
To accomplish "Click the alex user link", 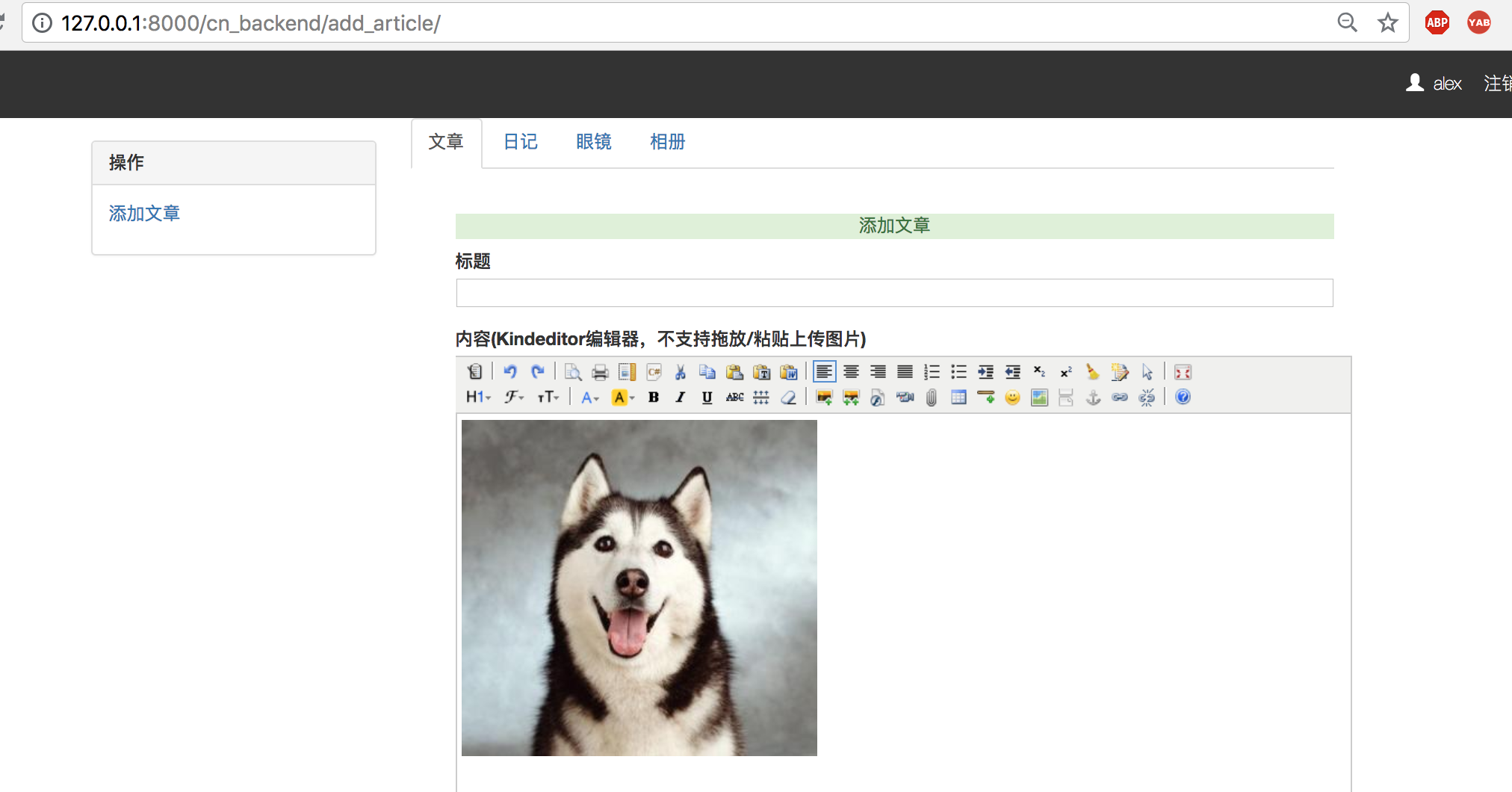I will tap(1434, 83).
